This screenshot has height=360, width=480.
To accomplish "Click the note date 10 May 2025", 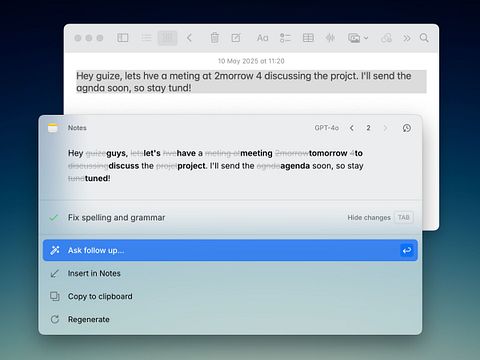I will 251,61.
